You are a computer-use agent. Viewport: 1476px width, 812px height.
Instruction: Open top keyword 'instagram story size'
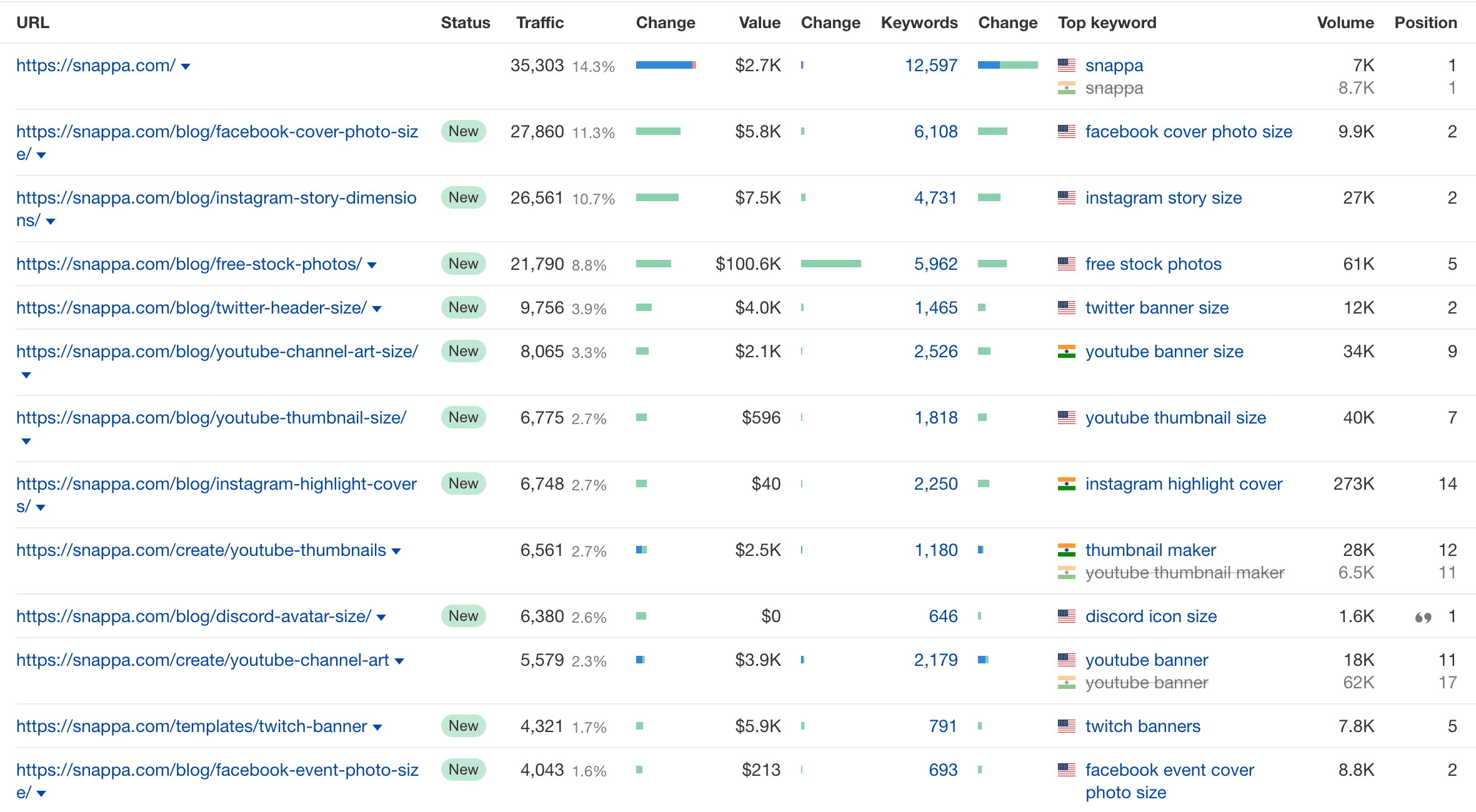(x=1164, y=198)
